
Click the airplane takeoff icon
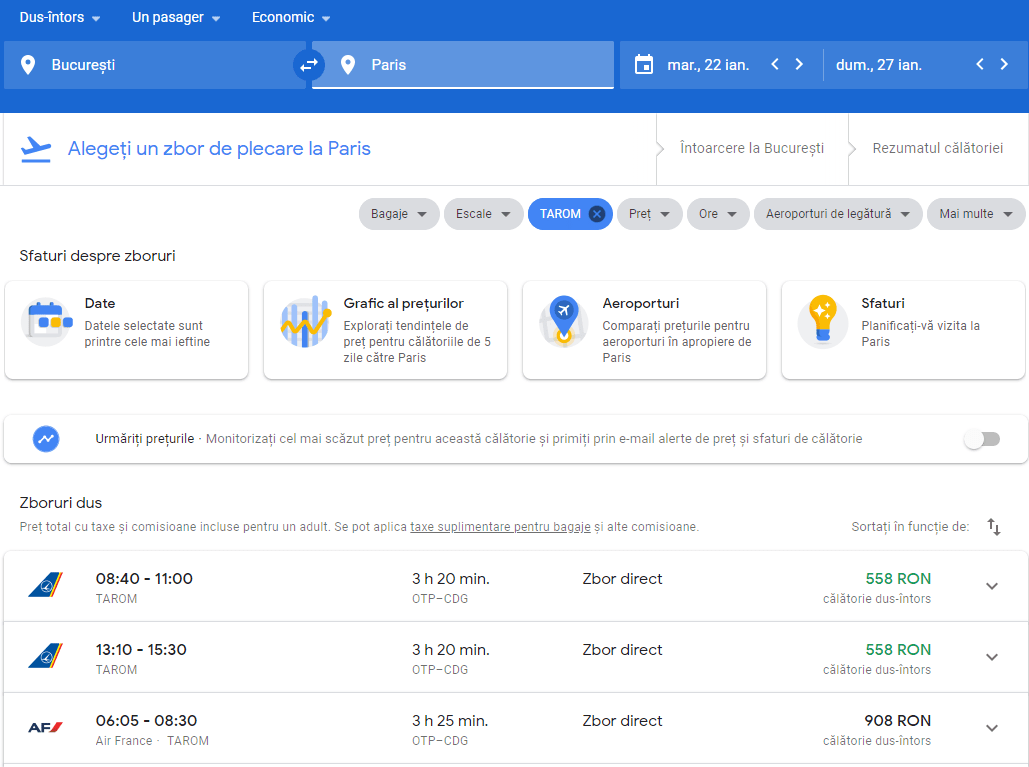35,149
